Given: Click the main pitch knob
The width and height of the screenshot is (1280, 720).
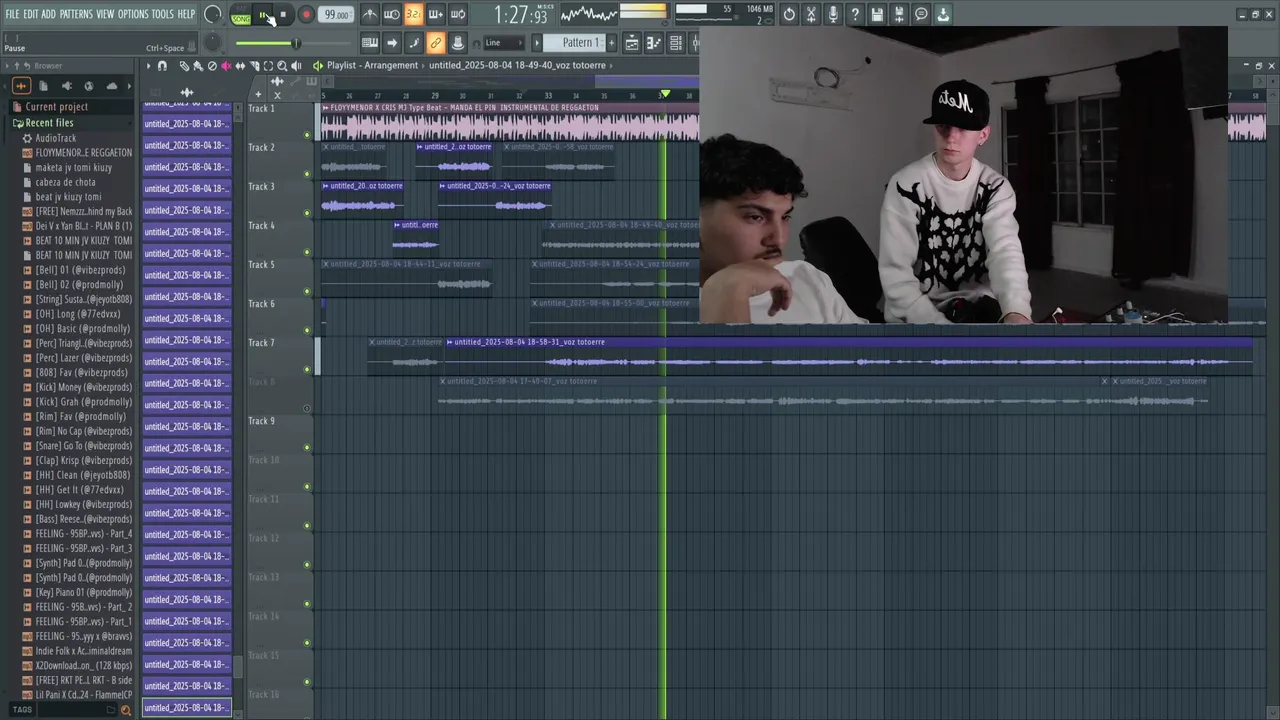Looking at the screenshot, I should (x=213, y=42).
